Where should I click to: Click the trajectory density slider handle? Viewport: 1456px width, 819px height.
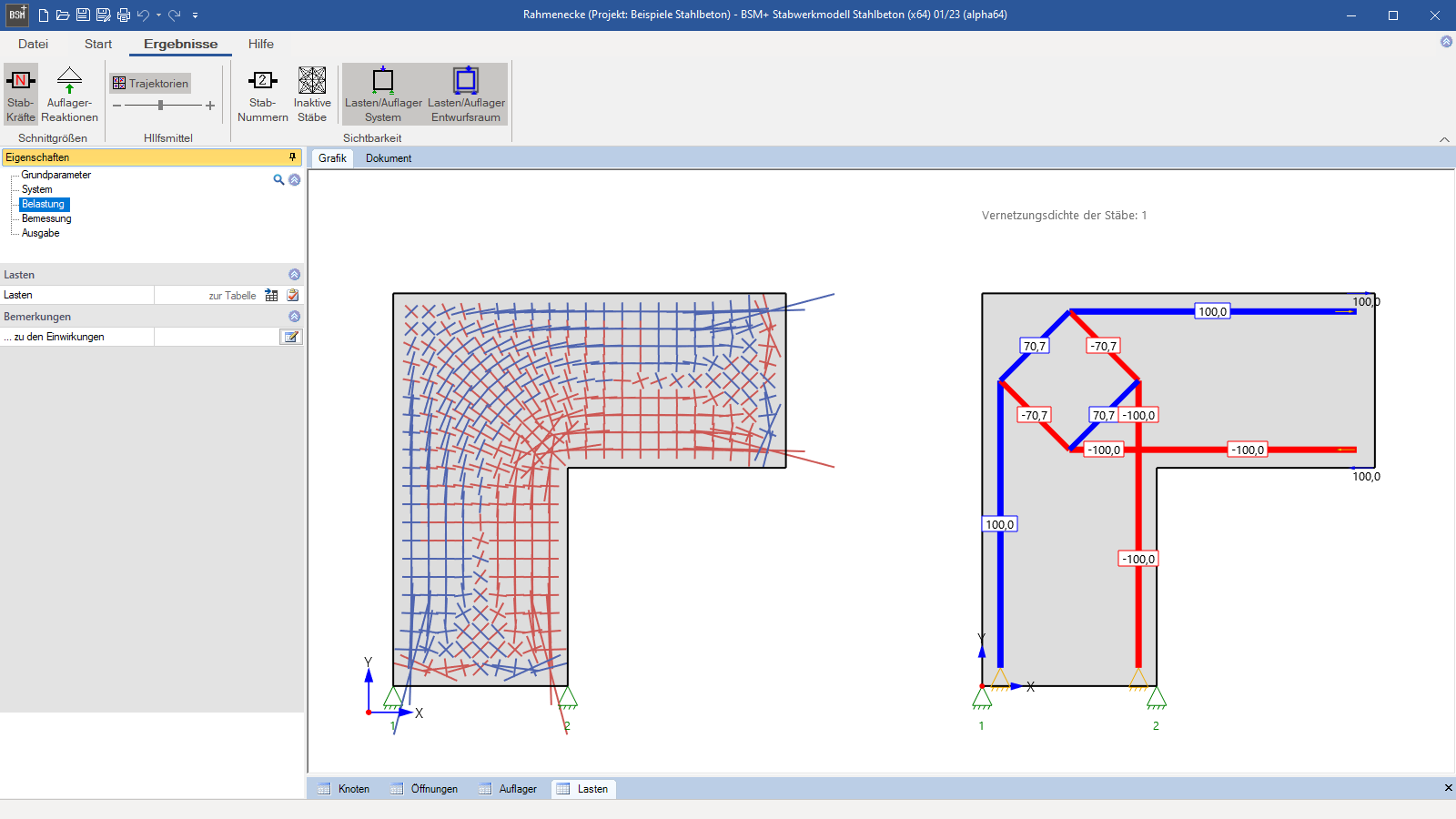tap(161, 106)
